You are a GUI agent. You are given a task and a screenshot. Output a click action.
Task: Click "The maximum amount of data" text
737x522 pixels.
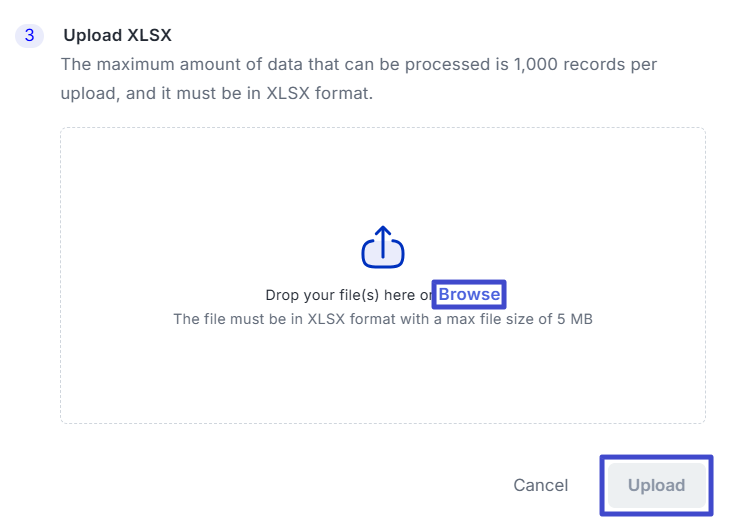(162, 64)
